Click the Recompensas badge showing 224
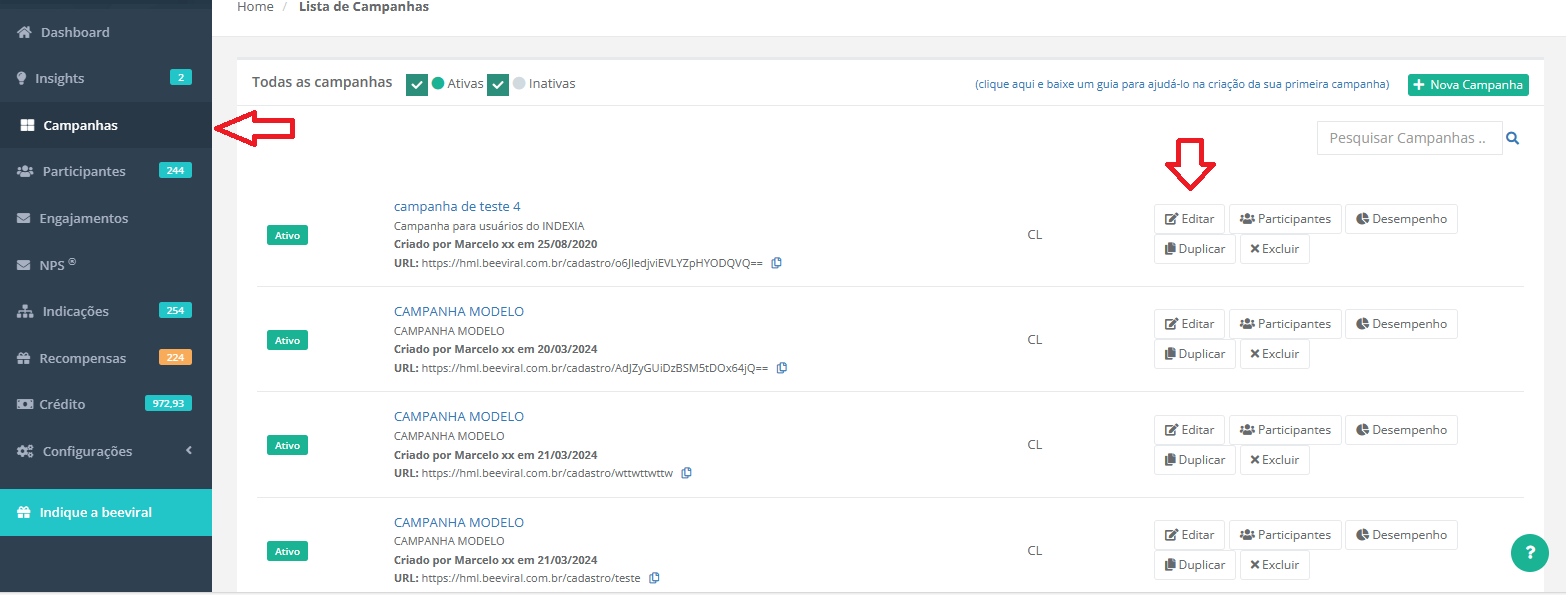Viewport: 1566px width, 595px height. [x=175, y=357]
